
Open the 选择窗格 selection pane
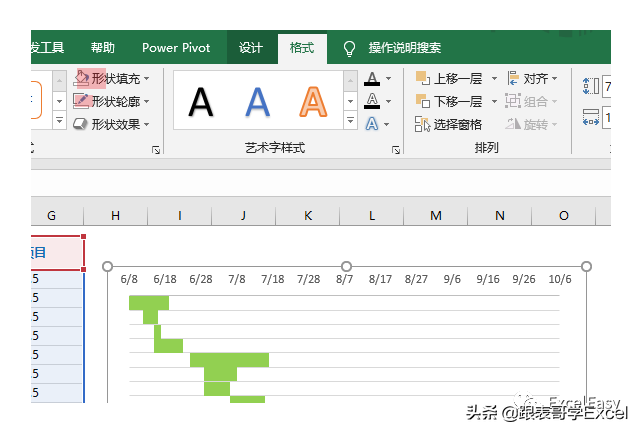point(449,124)
